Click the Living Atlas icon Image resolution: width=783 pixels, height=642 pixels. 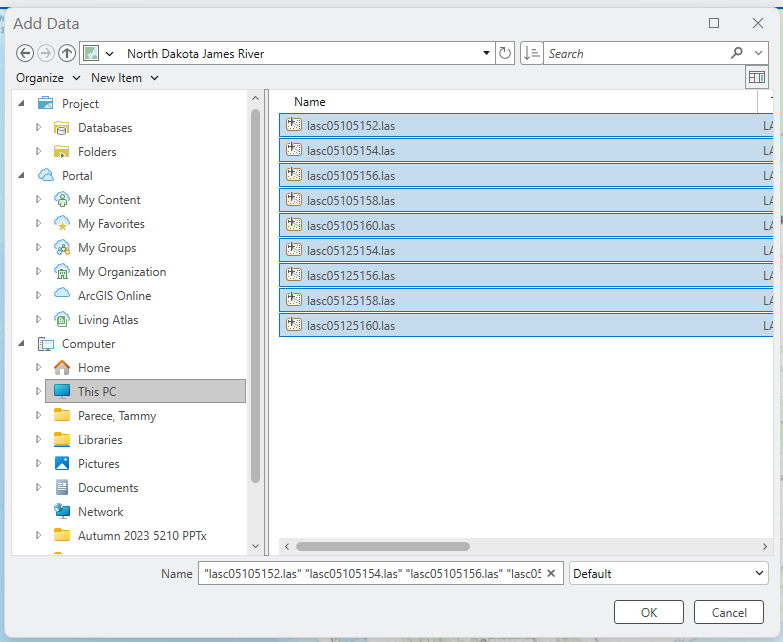click(x=61, y=319)
